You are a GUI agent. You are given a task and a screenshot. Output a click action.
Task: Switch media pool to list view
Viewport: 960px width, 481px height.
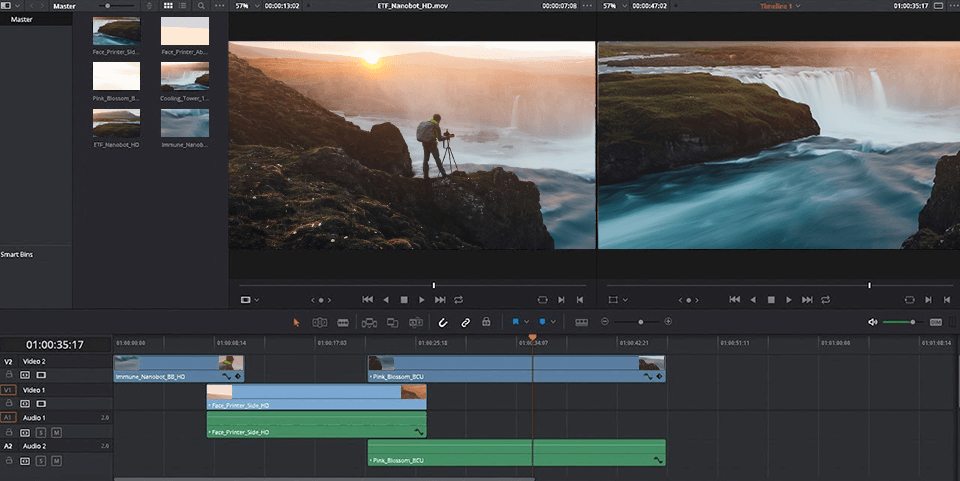pyautogui.click(x=183, y=6)
